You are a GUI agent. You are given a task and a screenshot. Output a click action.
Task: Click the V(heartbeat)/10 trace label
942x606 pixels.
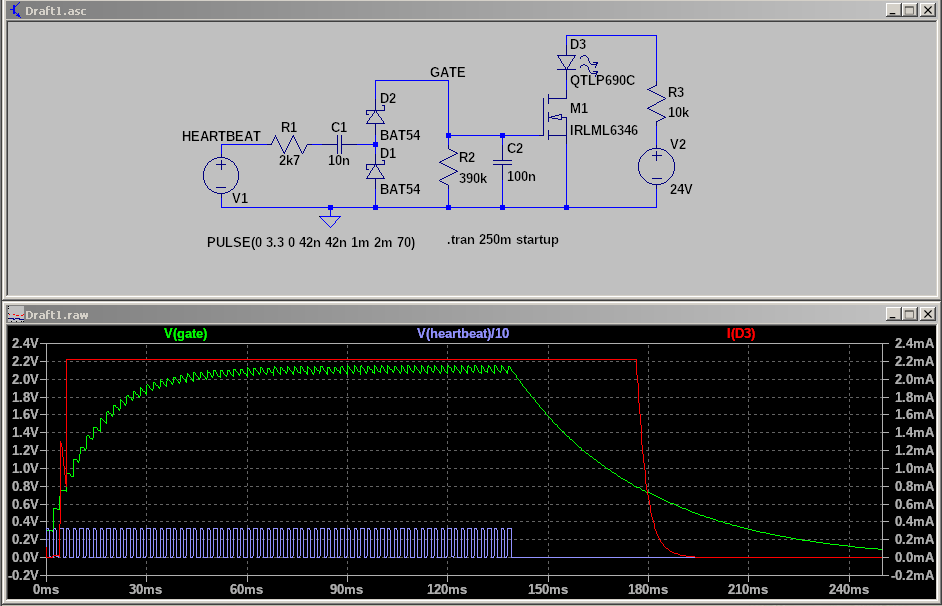463,333
